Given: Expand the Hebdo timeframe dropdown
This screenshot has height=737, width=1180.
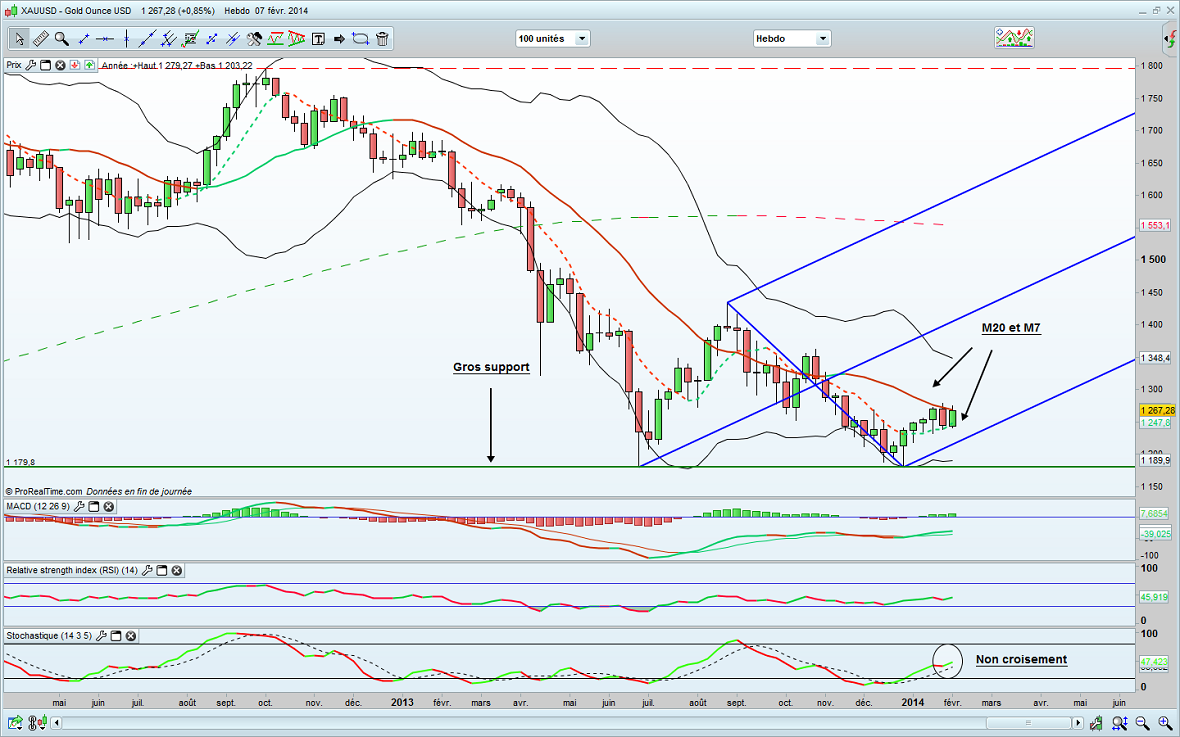Looking at the screenshot, I should (x=822, y=39).
